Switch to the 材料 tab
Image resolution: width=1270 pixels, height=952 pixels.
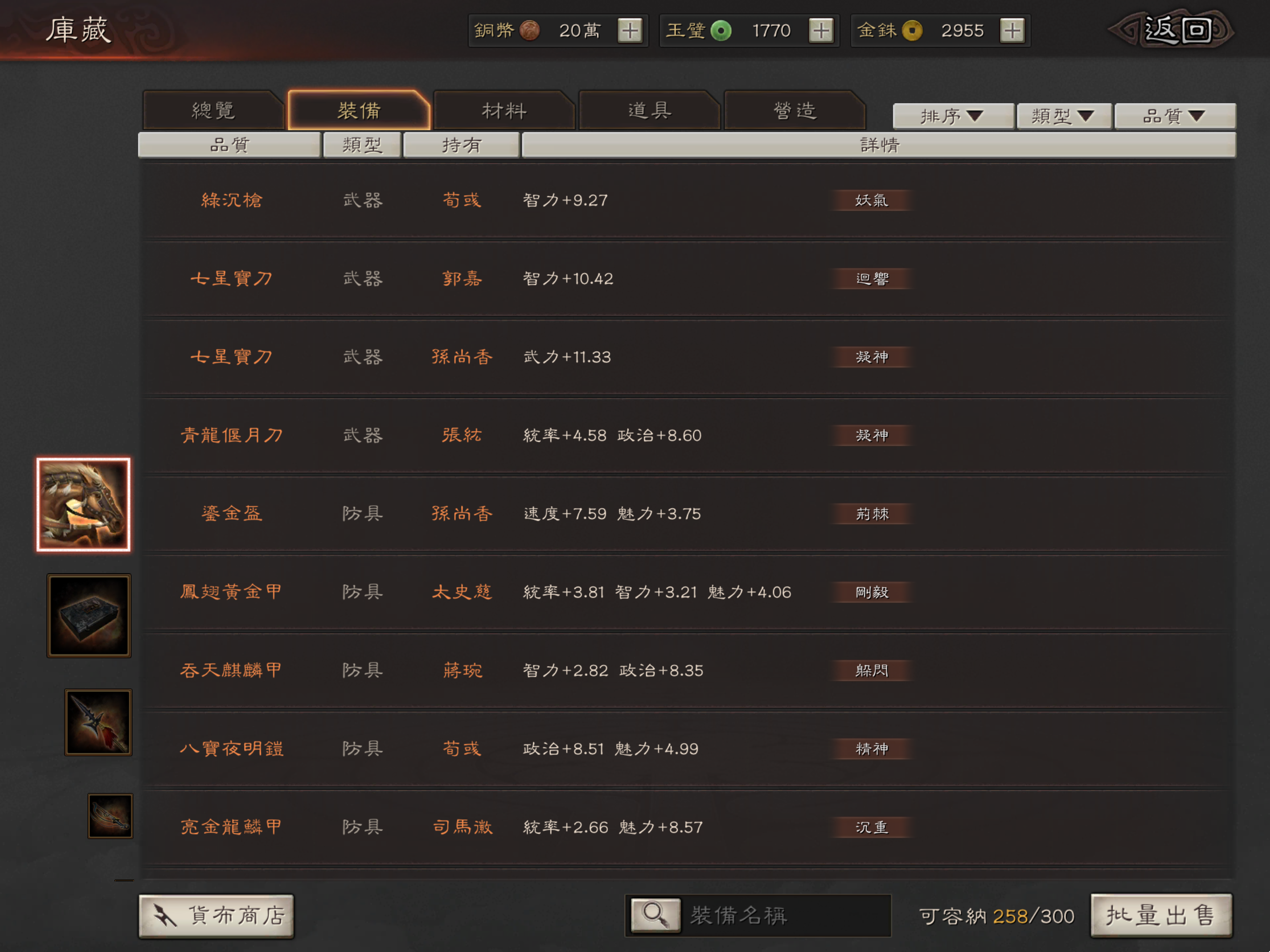click(x=504, y=110)
